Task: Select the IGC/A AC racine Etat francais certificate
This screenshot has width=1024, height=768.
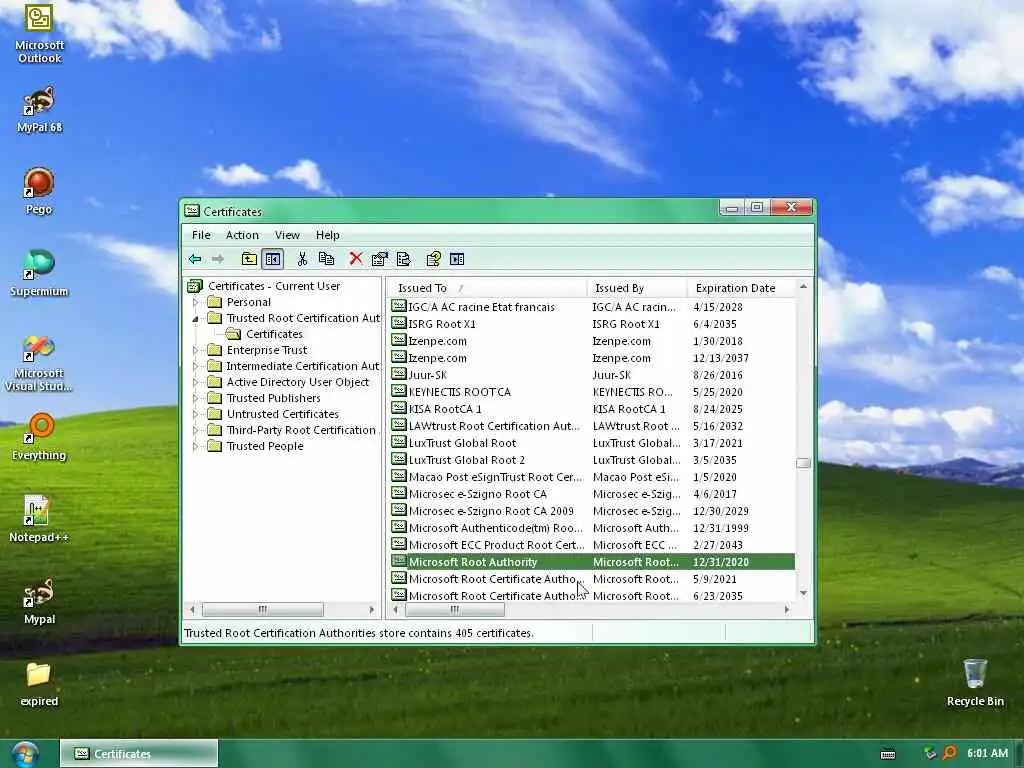Action: (592, 307)
